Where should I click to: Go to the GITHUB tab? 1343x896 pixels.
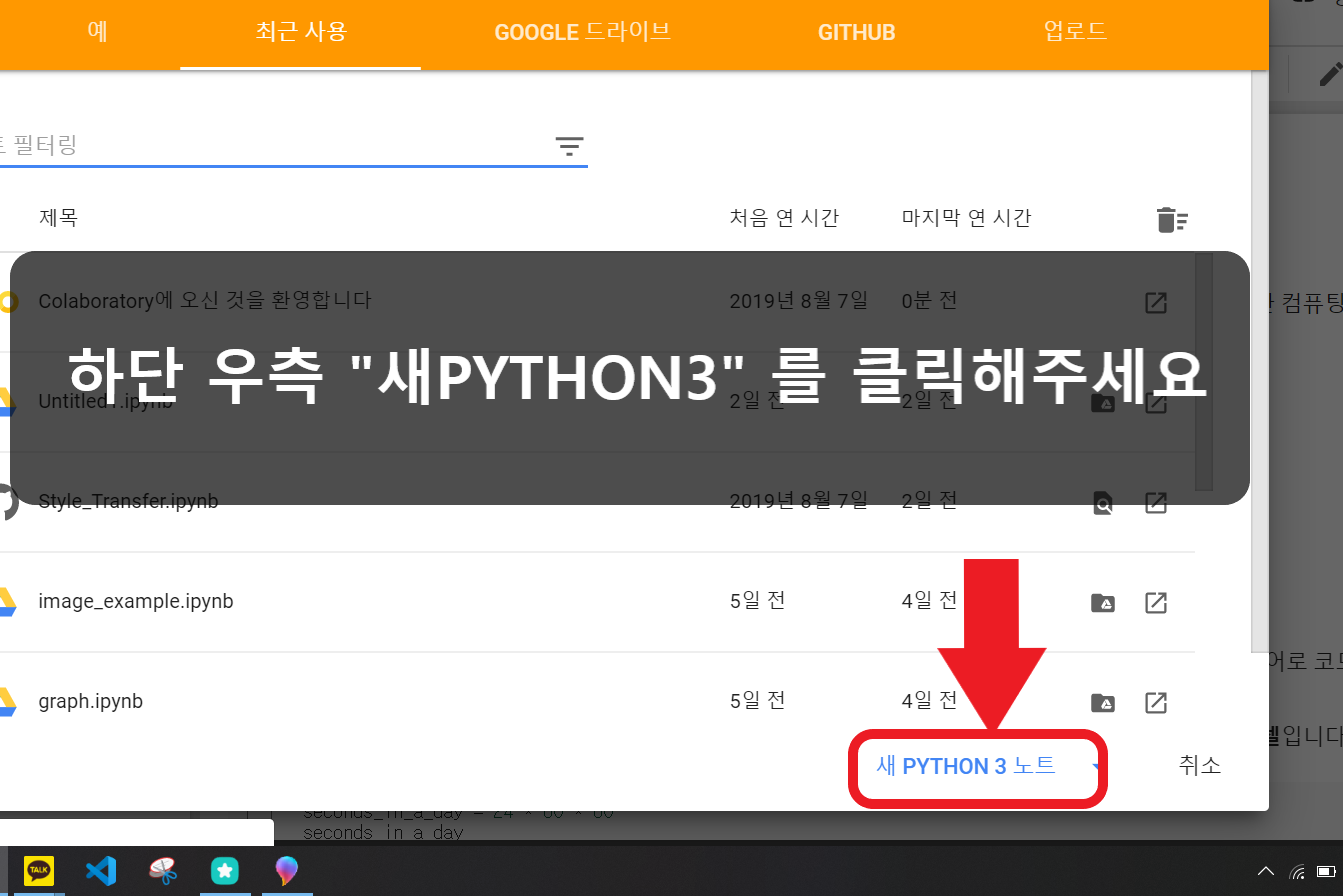[x=856, y=32]
